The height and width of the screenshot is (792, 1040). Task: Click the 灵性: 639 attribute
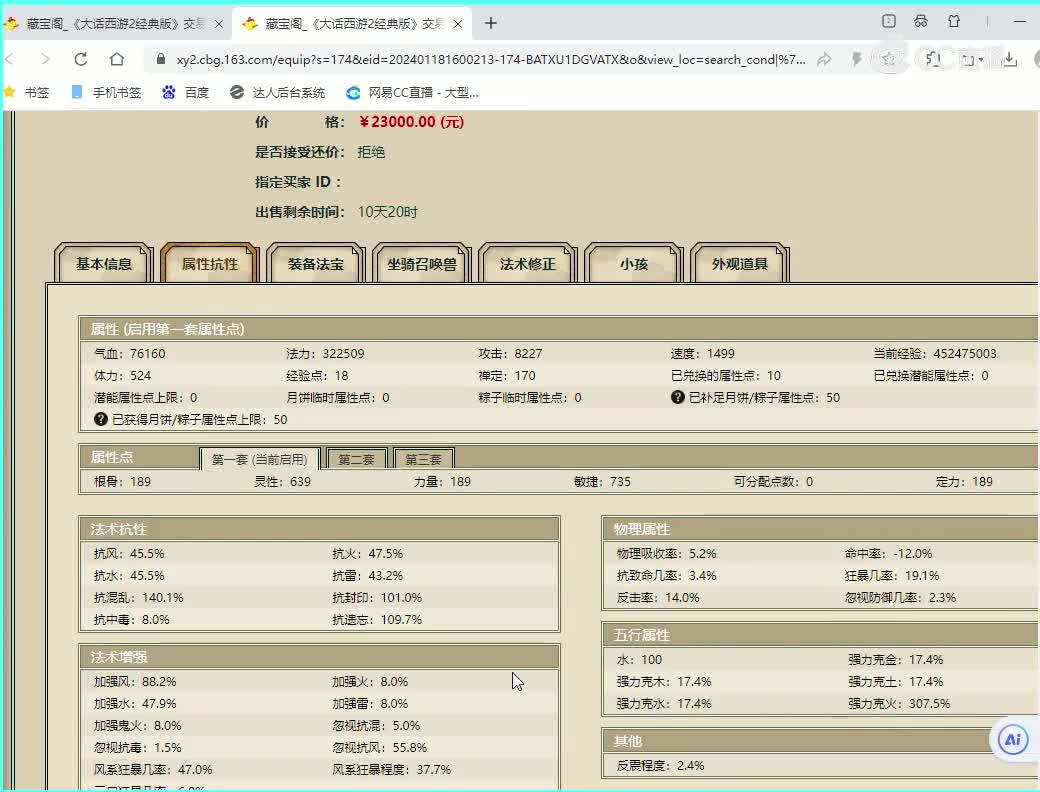point(283,482)
